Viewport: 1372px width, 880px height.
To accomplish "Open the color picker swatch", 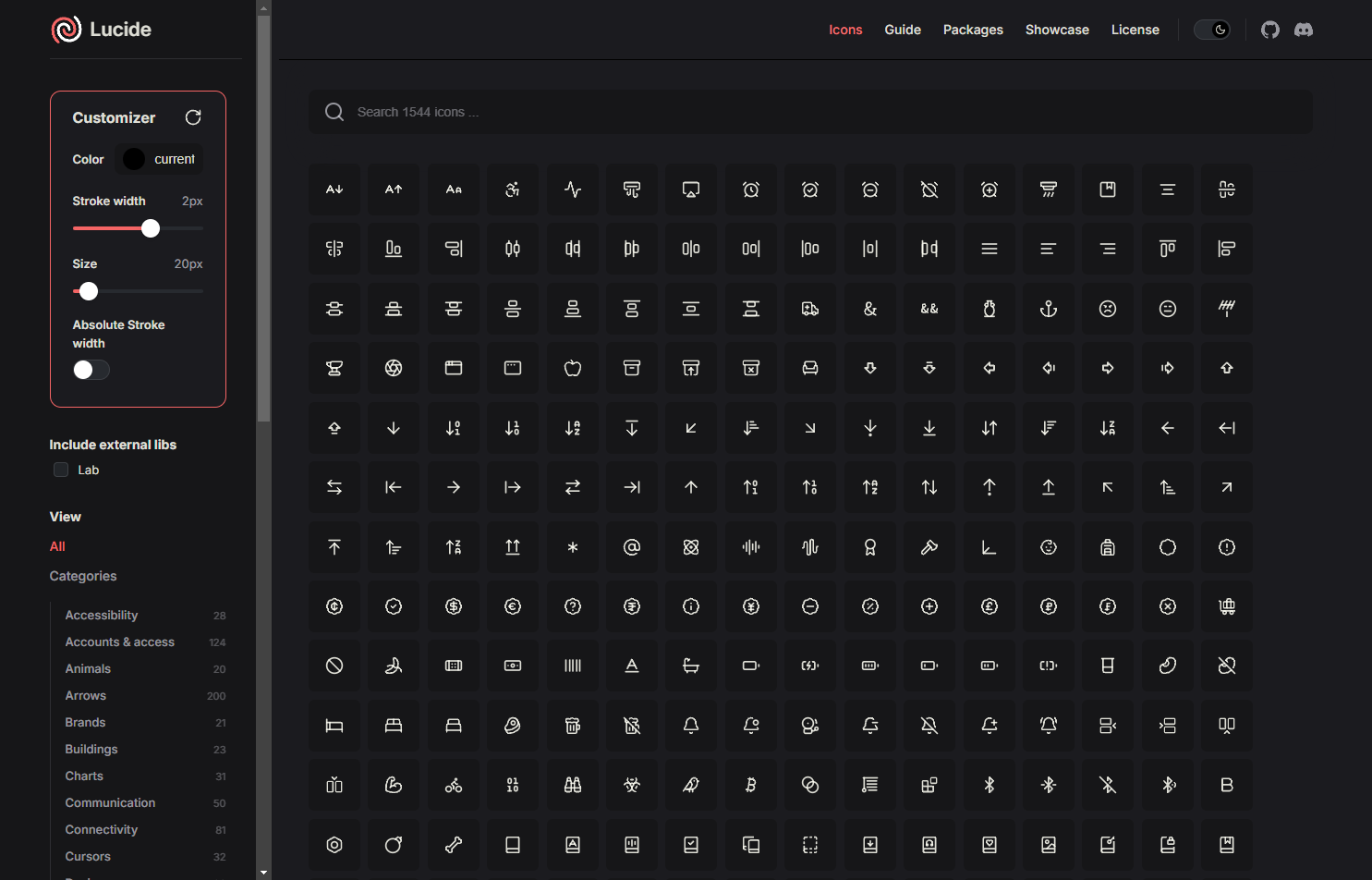I will (x=134, y=159).
